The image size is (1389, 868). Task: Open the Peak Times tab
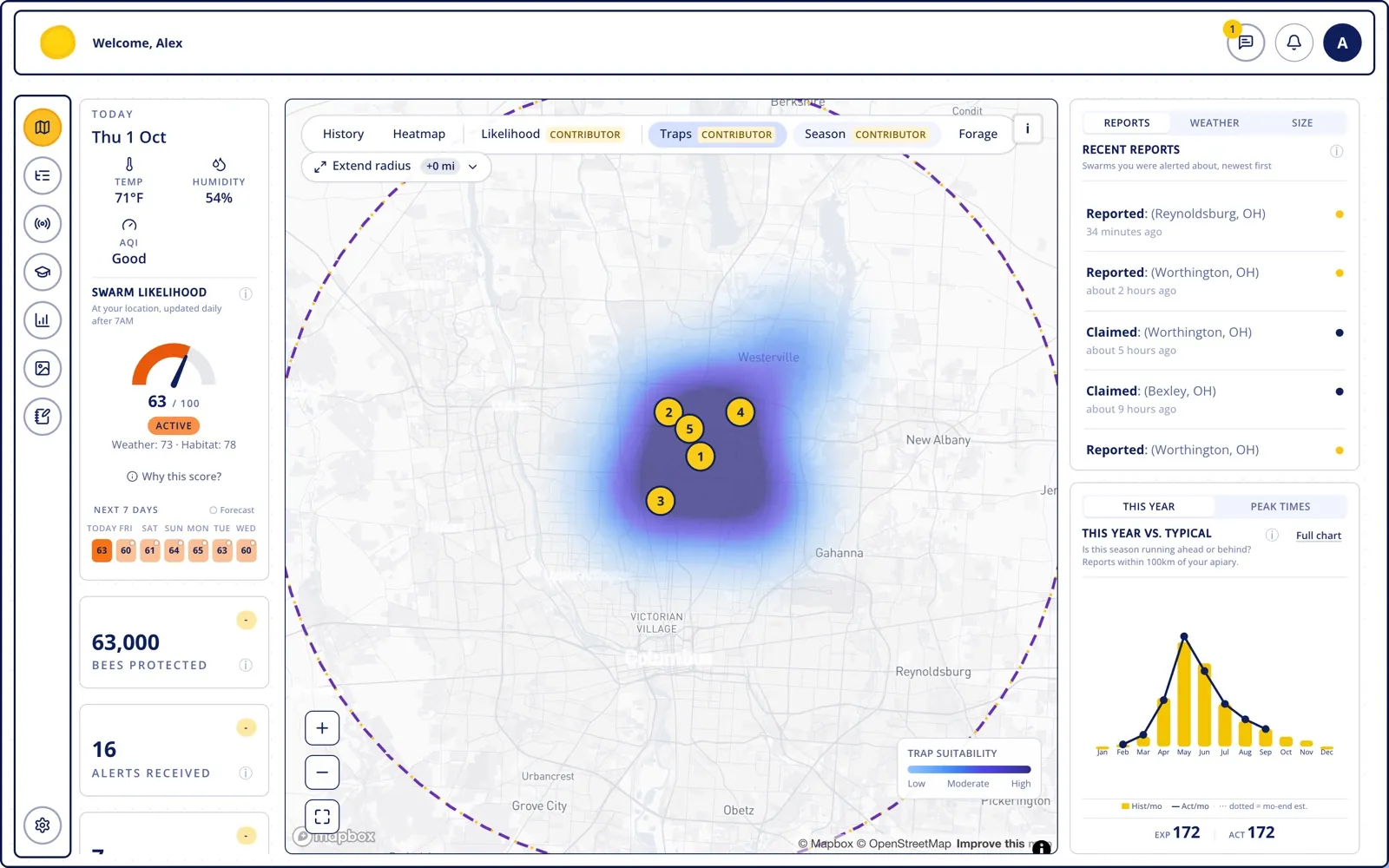1280,507
